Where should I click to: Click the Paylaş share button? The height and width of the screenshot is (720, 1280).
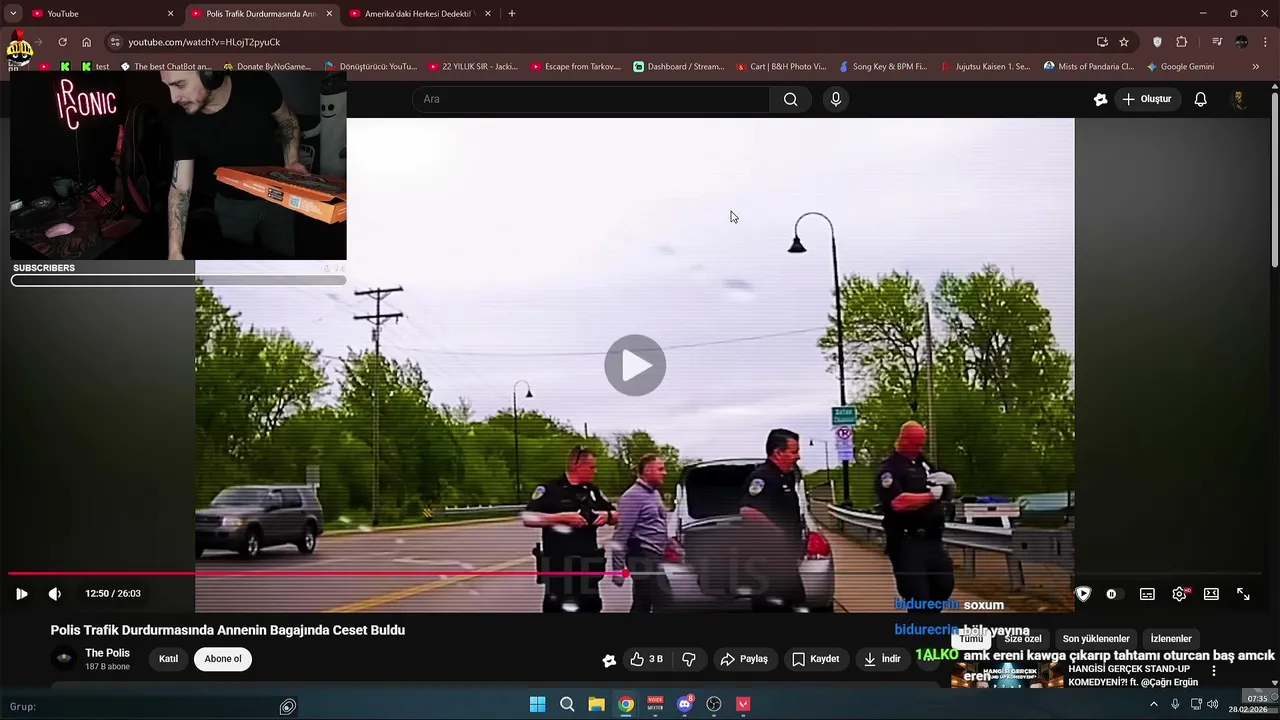click(x=744, y=659)
